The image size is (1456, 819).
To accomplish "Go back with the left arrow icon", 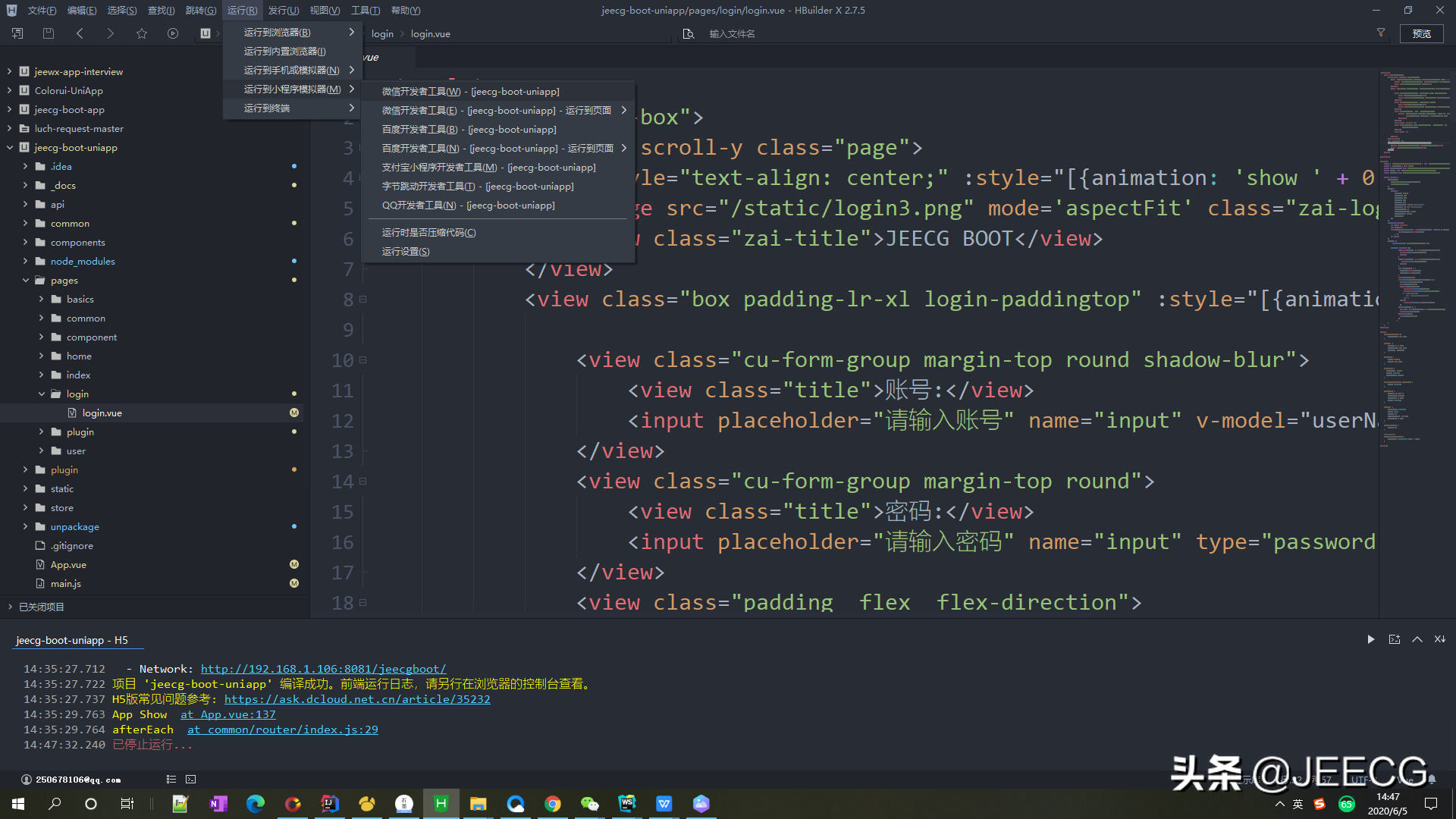I will click(80, 33).
